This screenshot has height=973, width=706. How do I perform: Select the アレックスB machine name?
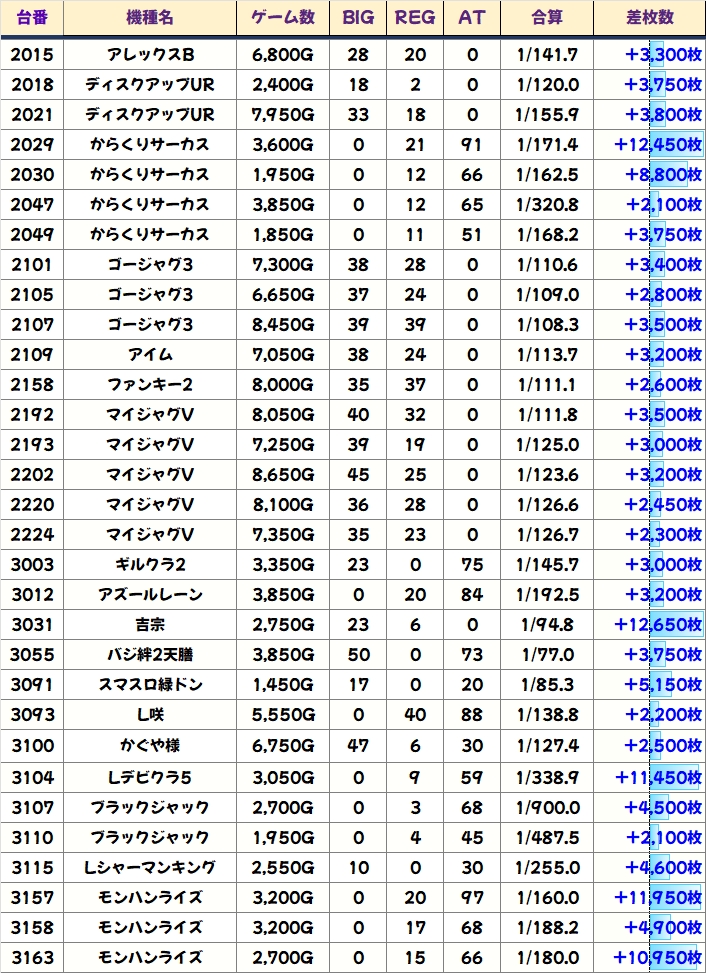150,55
